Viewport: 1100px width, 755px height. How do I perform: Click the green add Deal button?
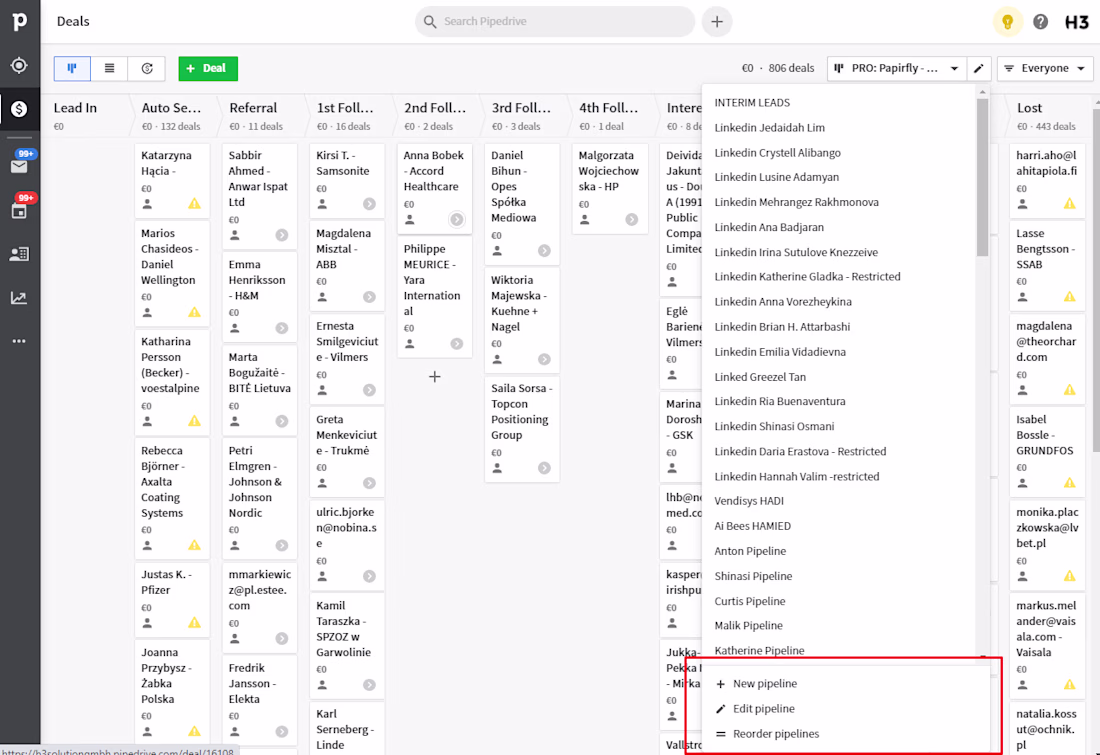pos(208,69)
